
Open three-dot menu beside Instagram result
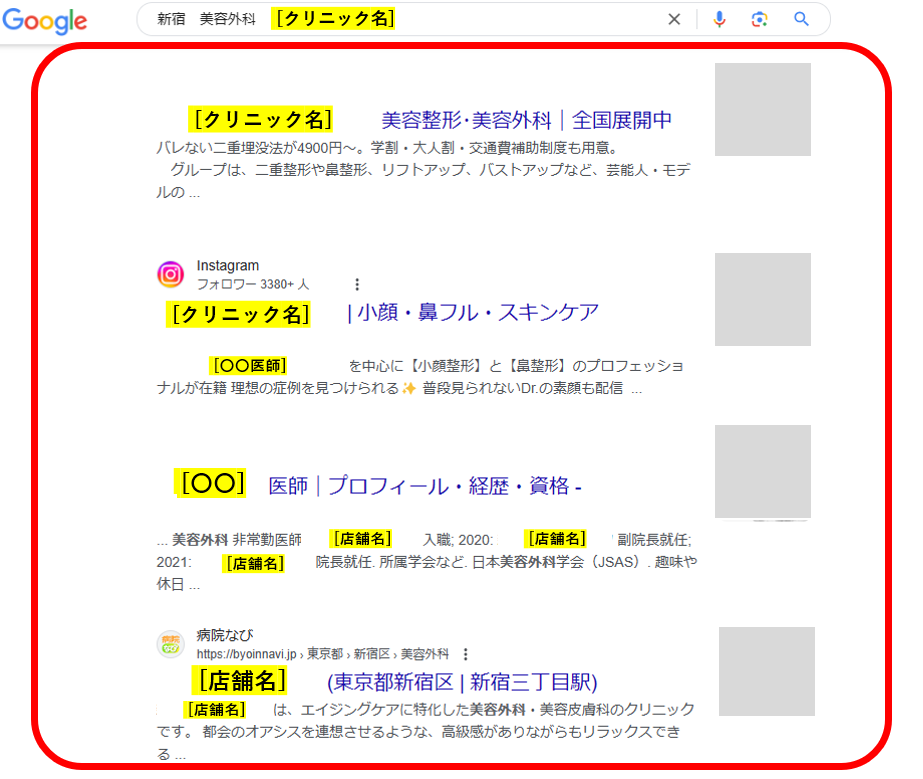tap(357, 284)
